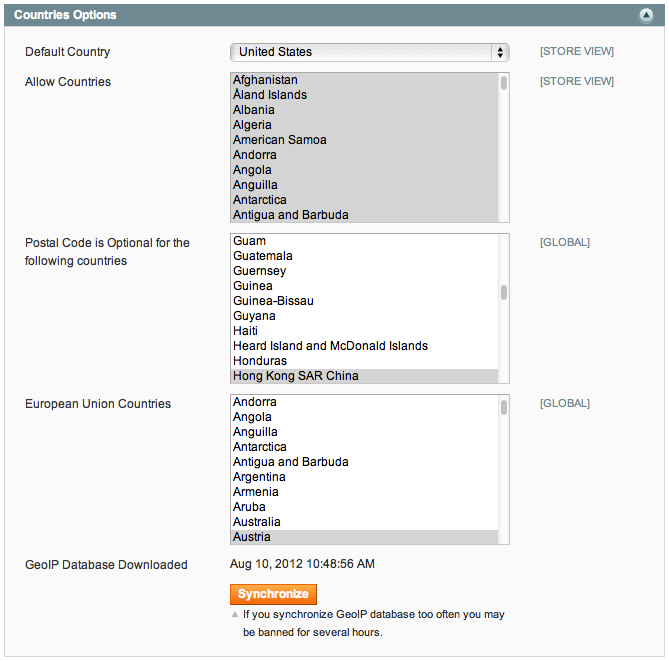Click the Synchronize button
Viewport: 669px width, 661px height.
(273, 594)
